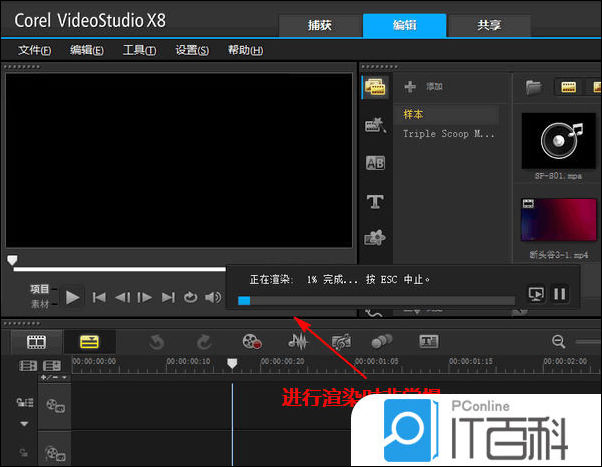Viewport: 602px width, 467px height.
Task: Click the 添加 add folder button
Action: click(424, 87)
